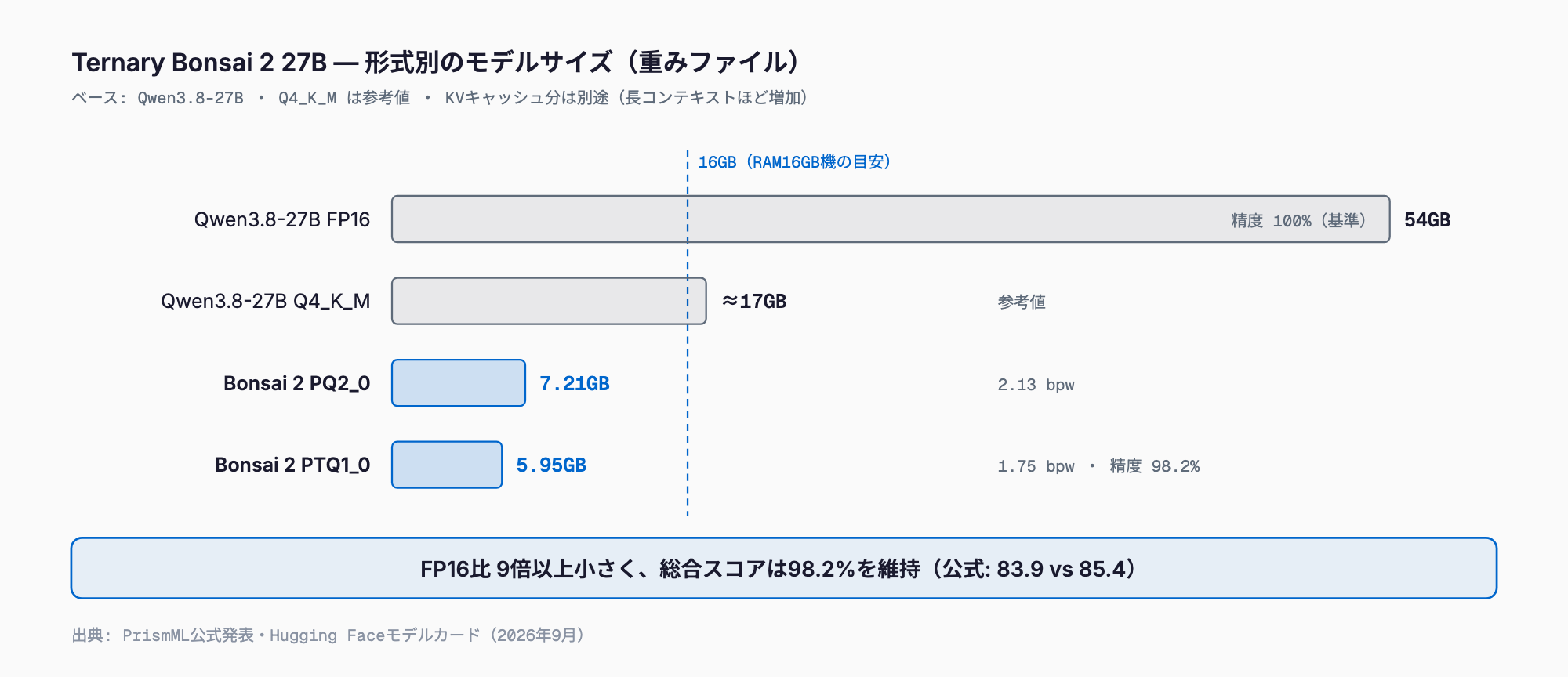Click the '7.21GB' value label
The height and width of the screenshot is (677, 1568).
(x=575, y=383)
